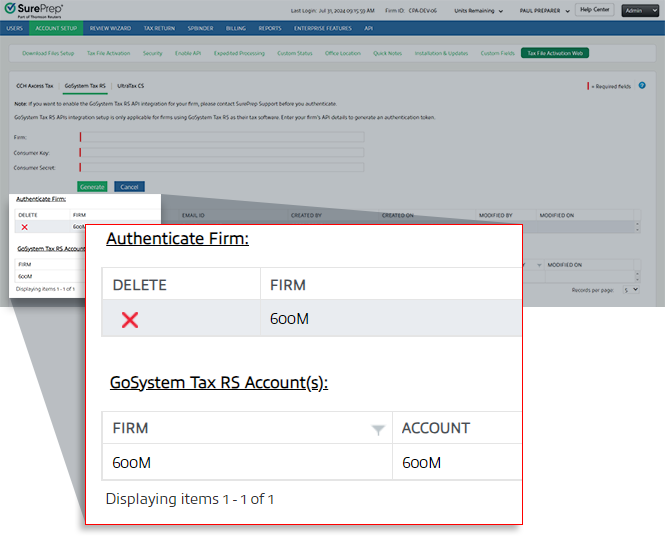Switch to Download Files Setup tab

pos(48,53)
